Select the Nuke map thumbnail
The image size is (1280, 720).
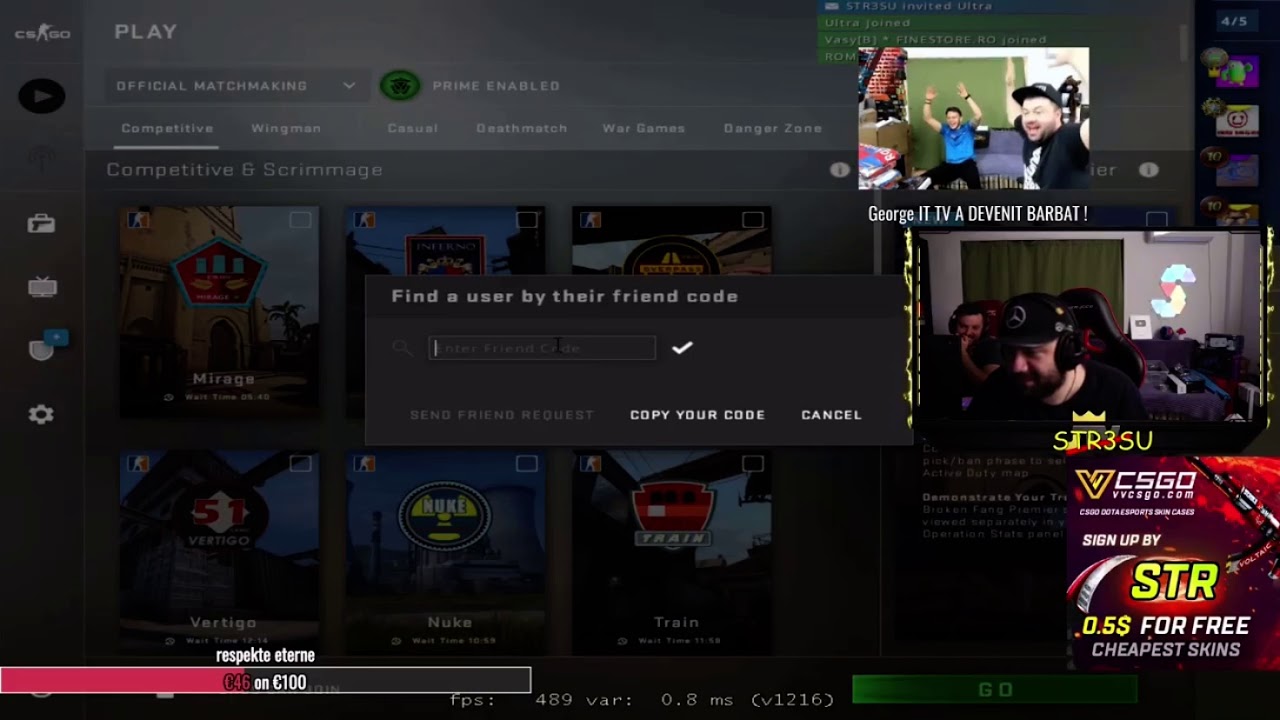(446, 553)
